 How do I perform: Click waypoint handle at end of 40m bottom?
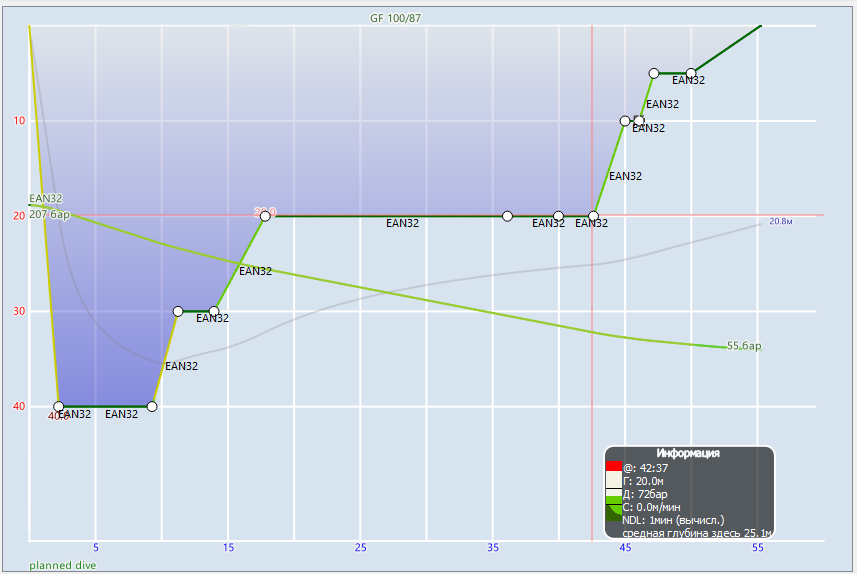point(151,406)
